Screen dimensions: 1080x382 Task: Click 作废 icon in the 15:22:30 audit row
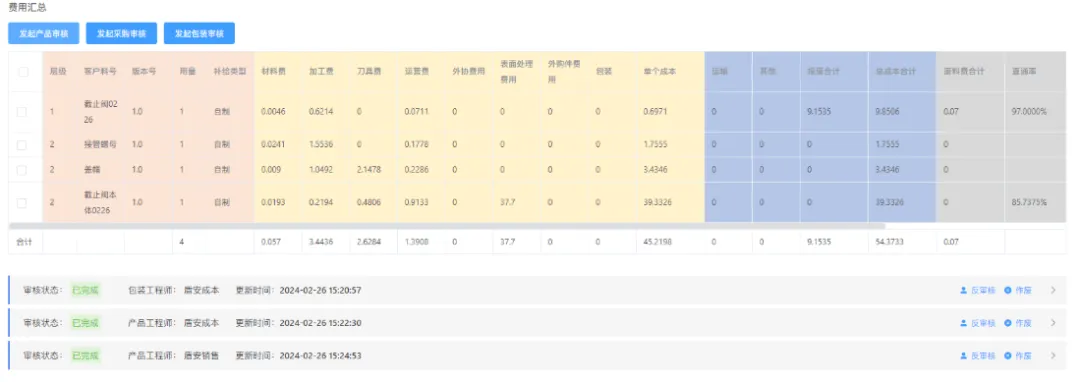tap(1008, 323)
